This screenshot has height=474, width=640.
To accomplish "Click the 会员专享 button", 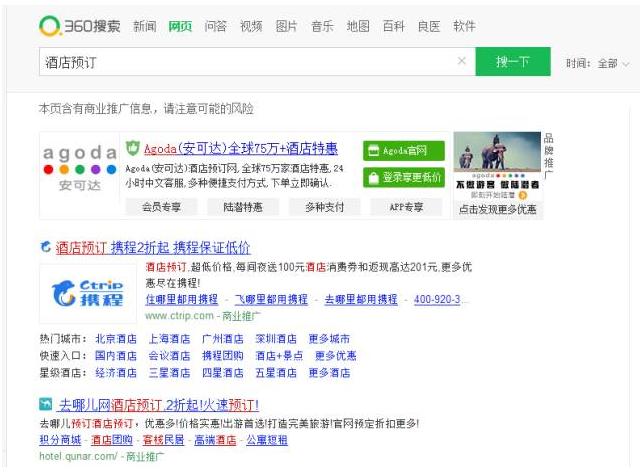I will [162, 207].
